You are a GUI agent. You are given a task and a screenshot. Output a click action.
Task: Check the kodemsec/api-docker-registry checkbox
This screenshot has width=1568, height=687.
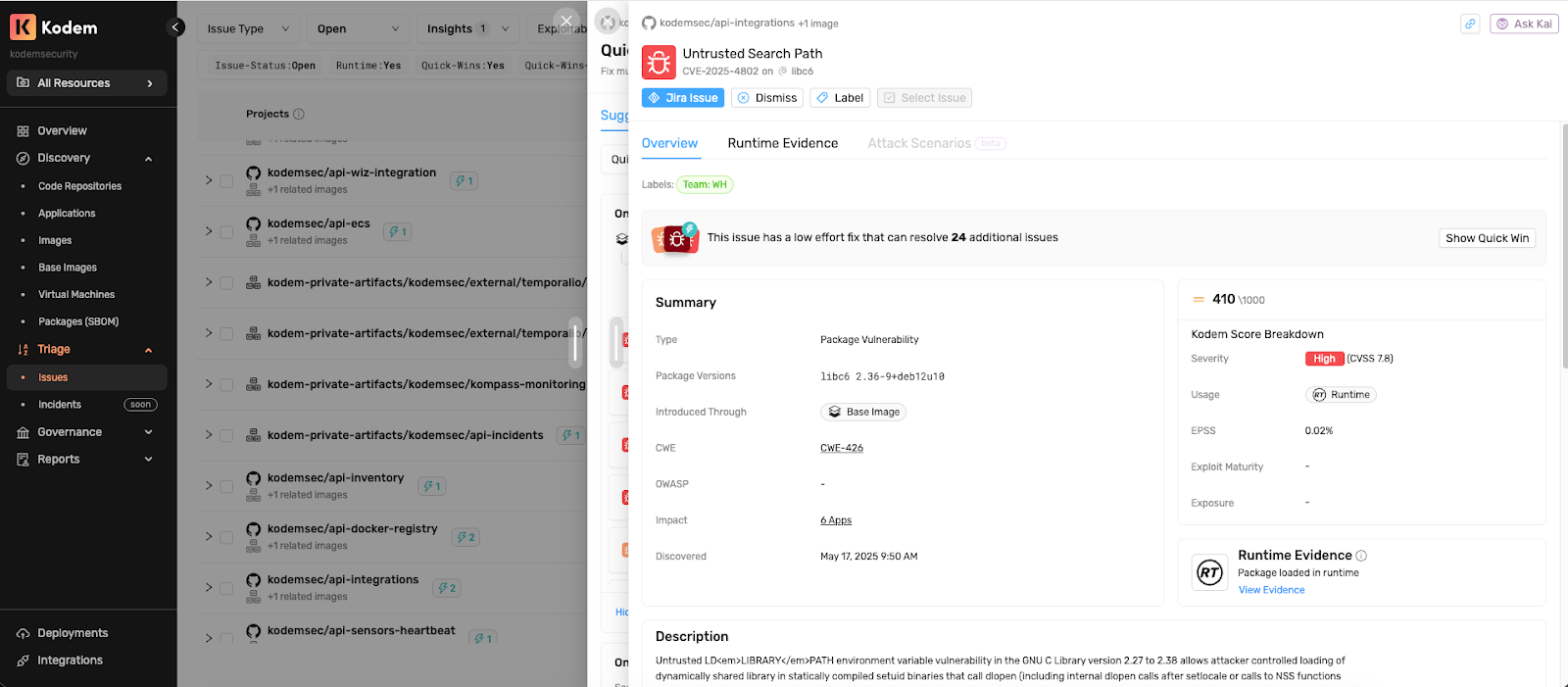226,538
